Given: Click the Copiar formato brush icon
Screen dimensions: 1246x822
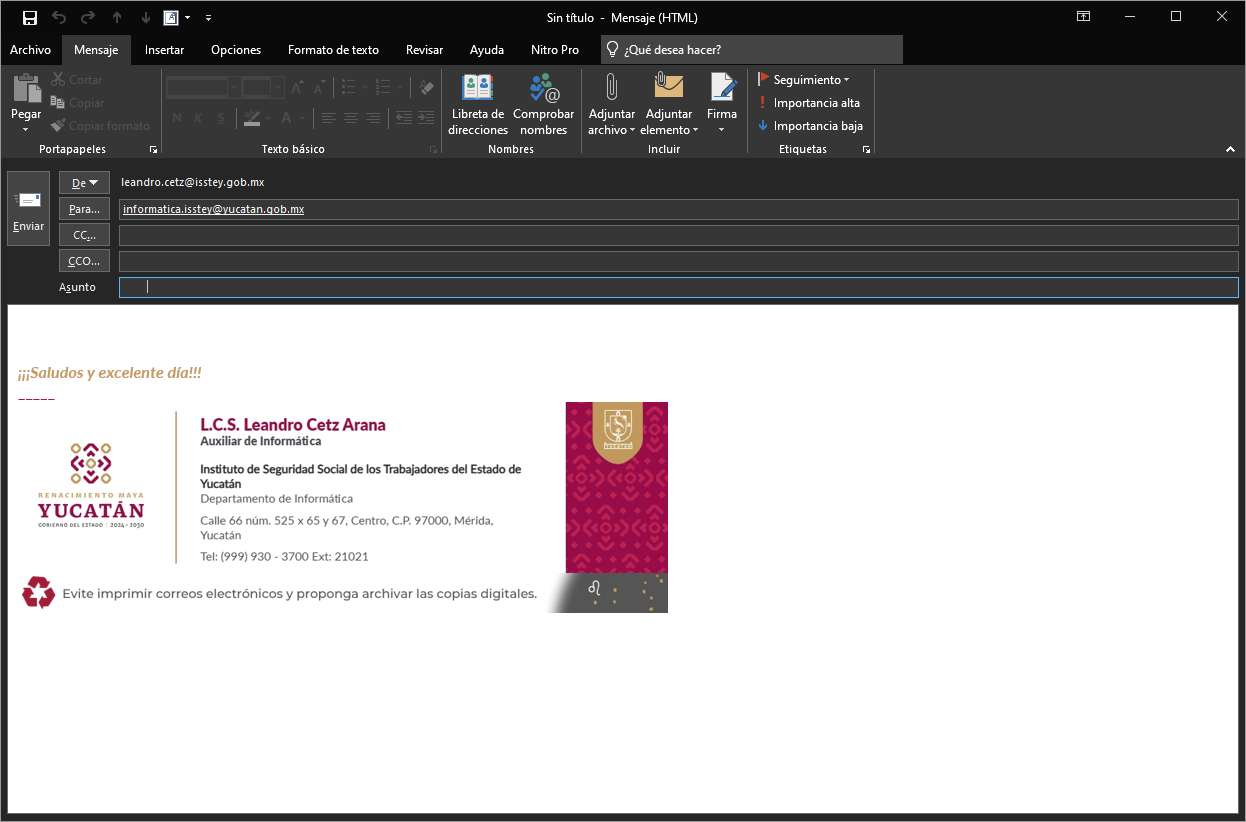Looking at the screenshot, I should coord(58,126).
